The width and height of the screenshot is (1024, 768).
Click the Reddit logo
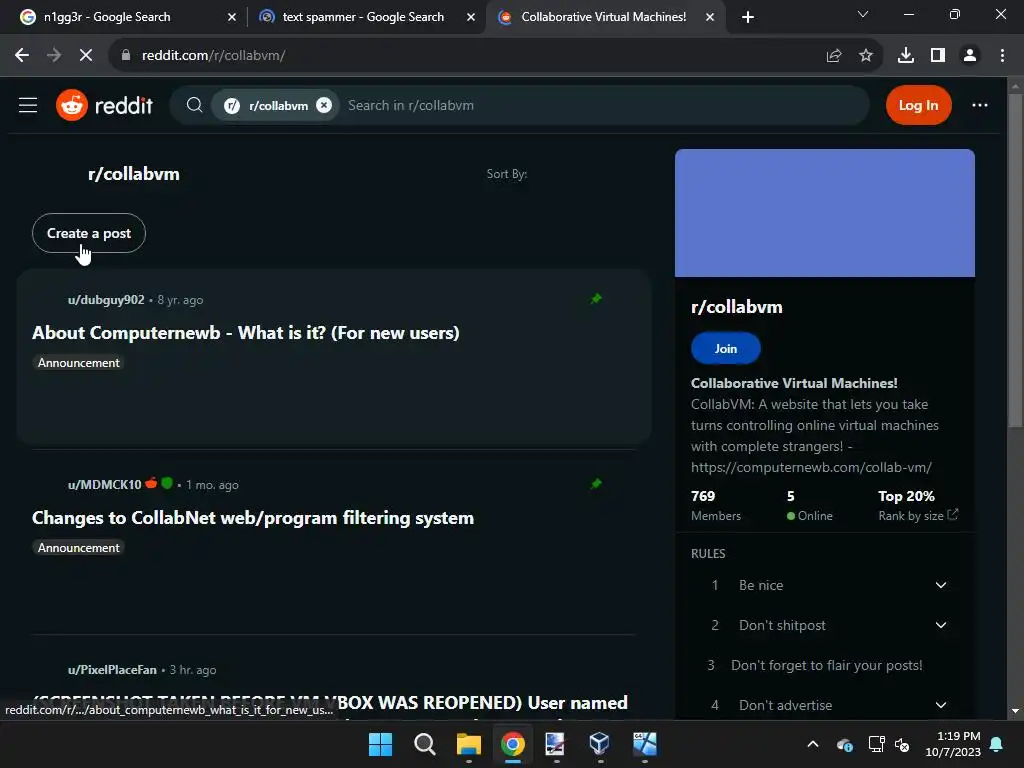(104, 105)
